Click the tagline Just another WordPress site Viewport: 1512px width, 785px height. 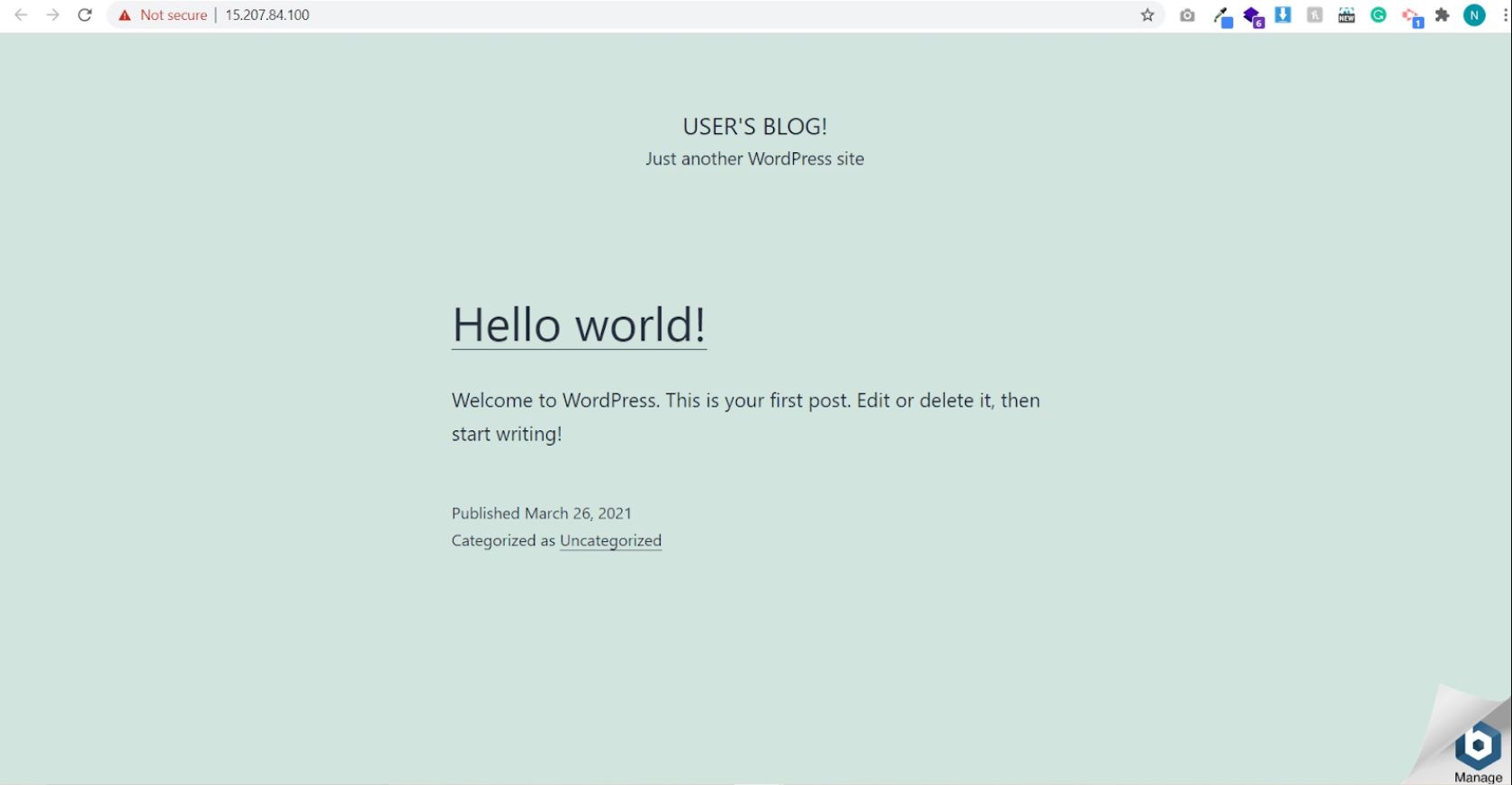[x=754, y=158]
